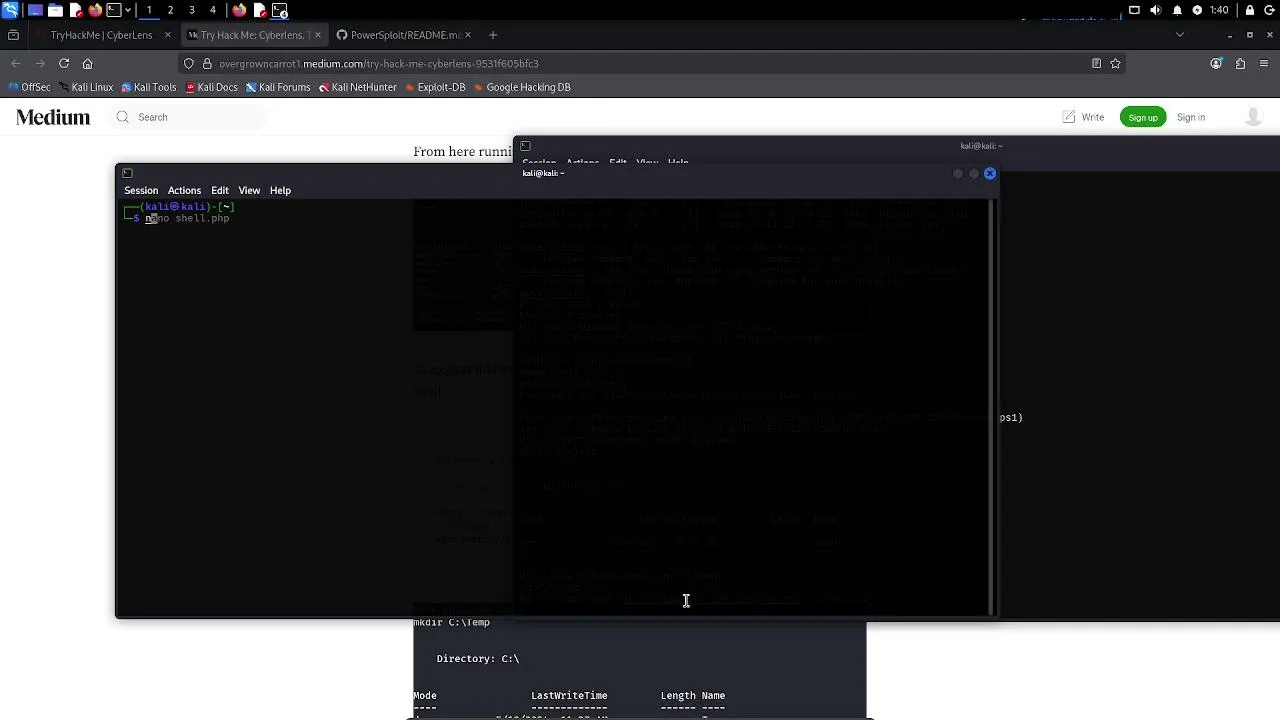The width and height of the screenshot is (1280, 720).
Task: Switch to workspace 1
Action: pyautogui.click(x=149, y=10)
